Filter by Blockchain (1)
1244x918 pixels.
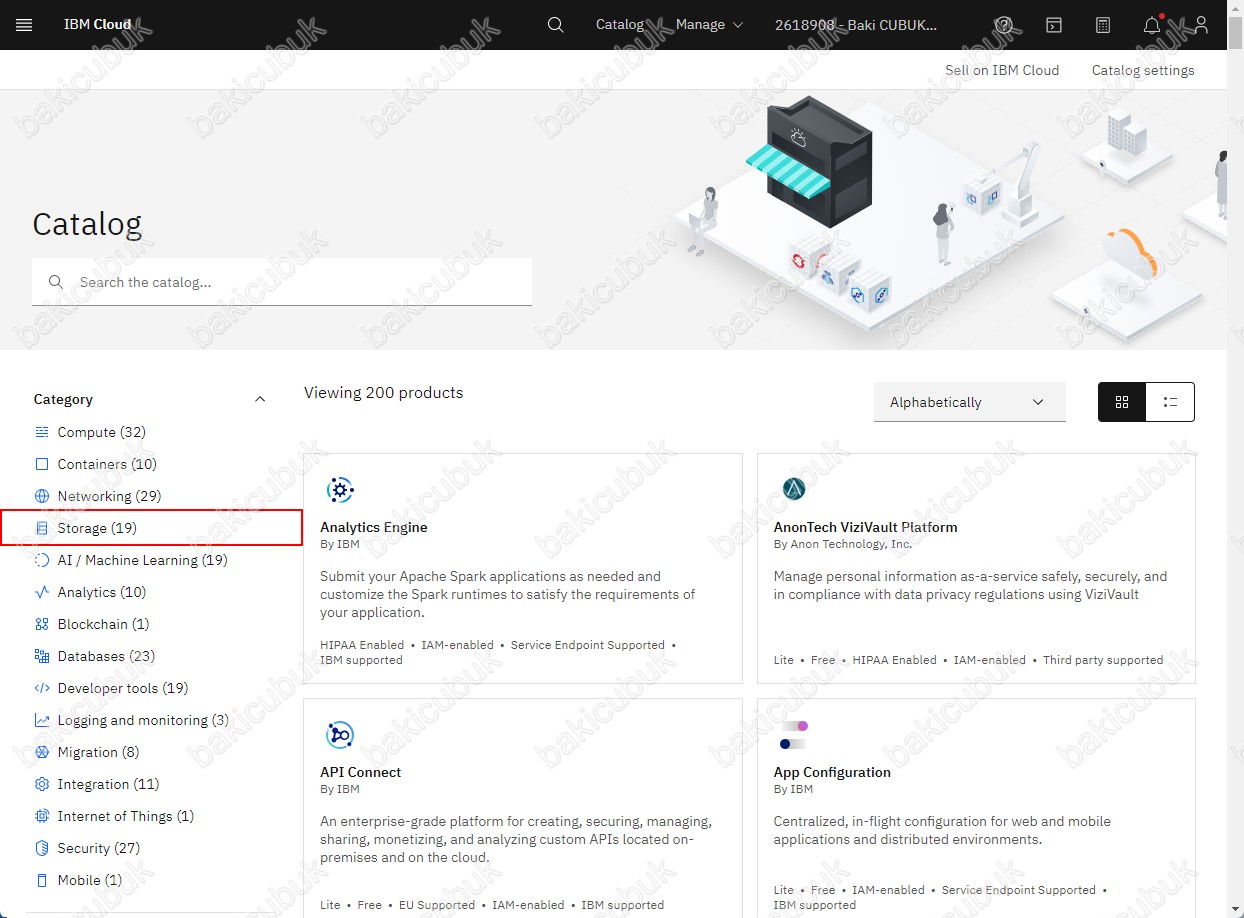104,624
